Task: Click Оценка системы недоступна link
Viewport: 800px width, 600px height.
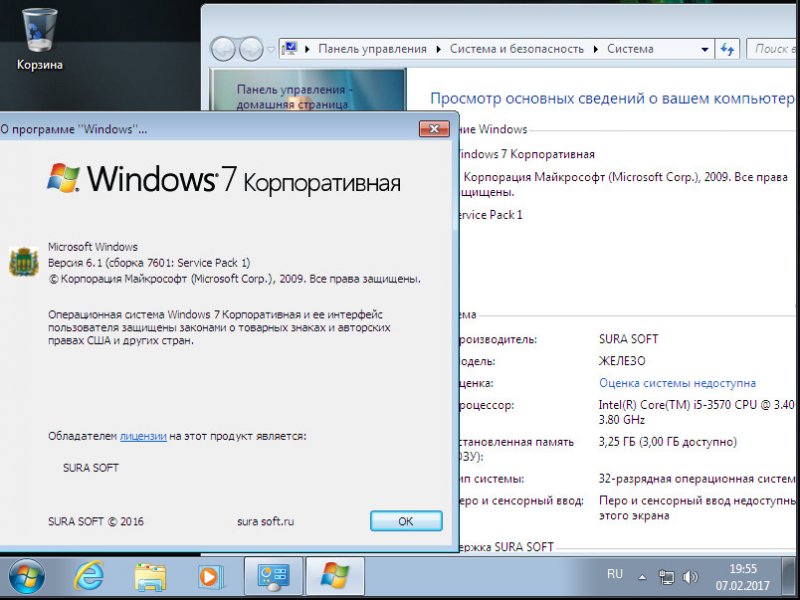Action: [677, 383]
